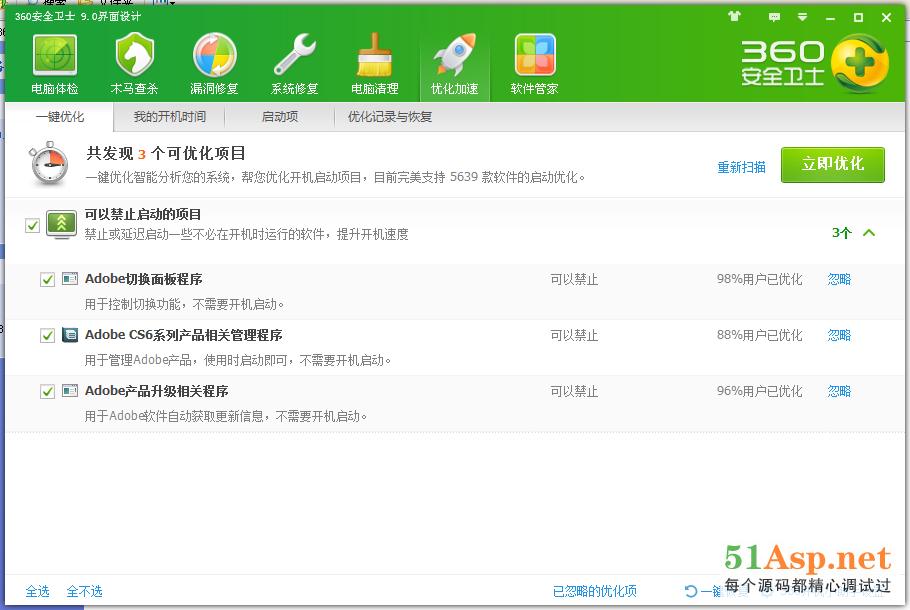Click the 可以禁止启动的项目 group heading
This screenshot has height=610, width=910.
(143, 214)
